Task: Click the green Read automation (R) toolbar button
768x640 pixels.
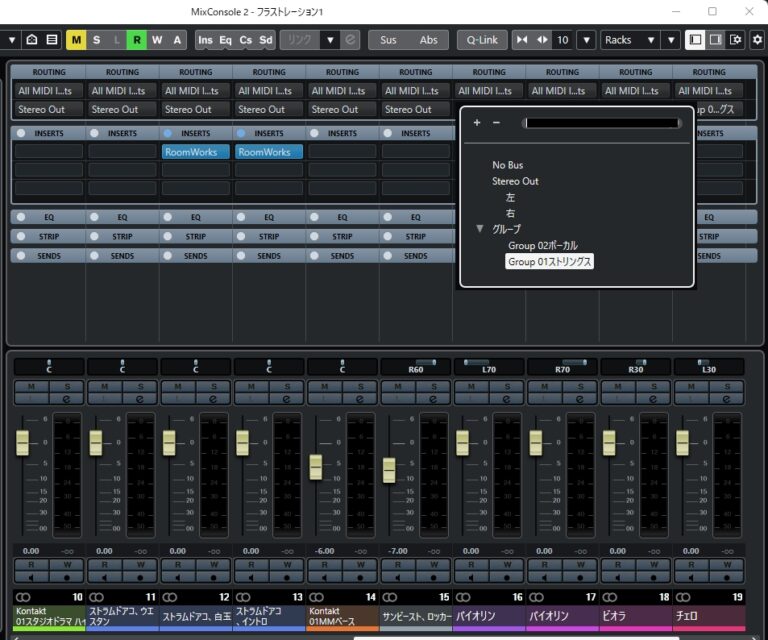Action: click(137, 40)
